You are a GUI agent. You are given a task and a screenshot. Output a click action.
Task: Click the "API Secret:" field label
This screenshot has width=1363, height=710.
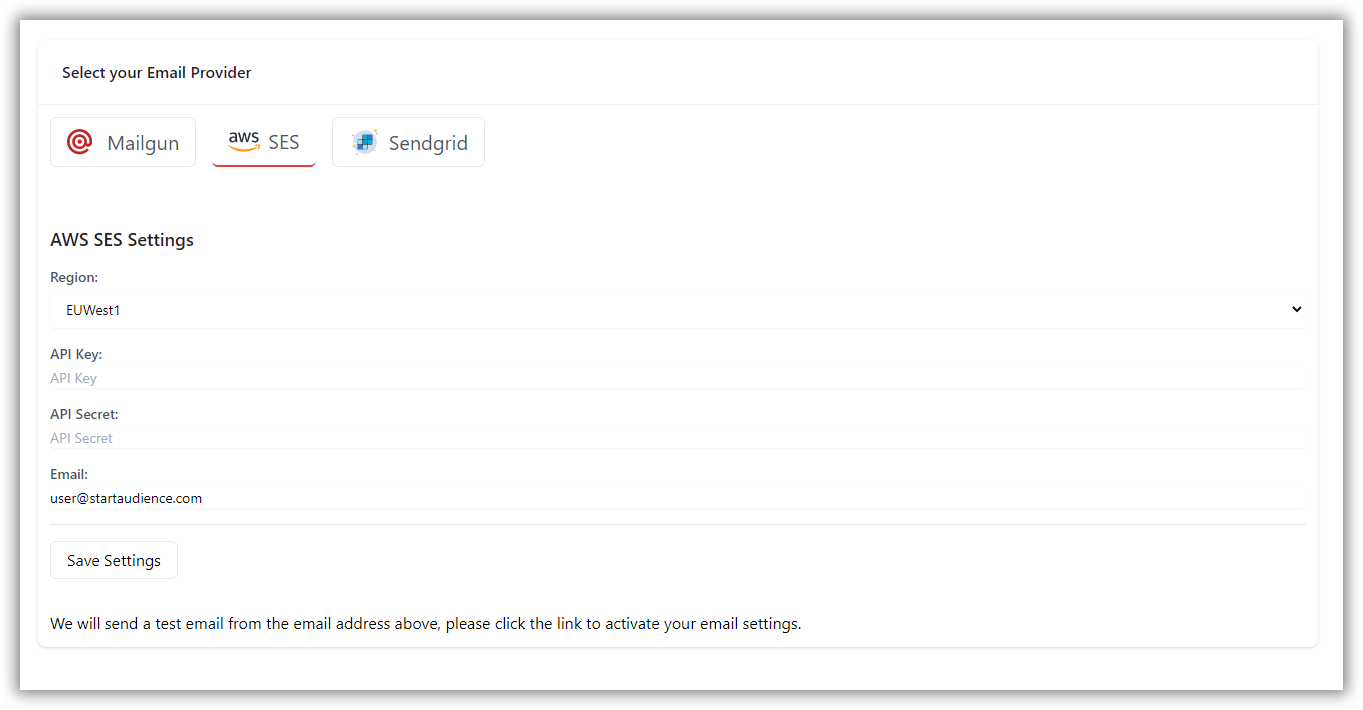pos(84,414)
